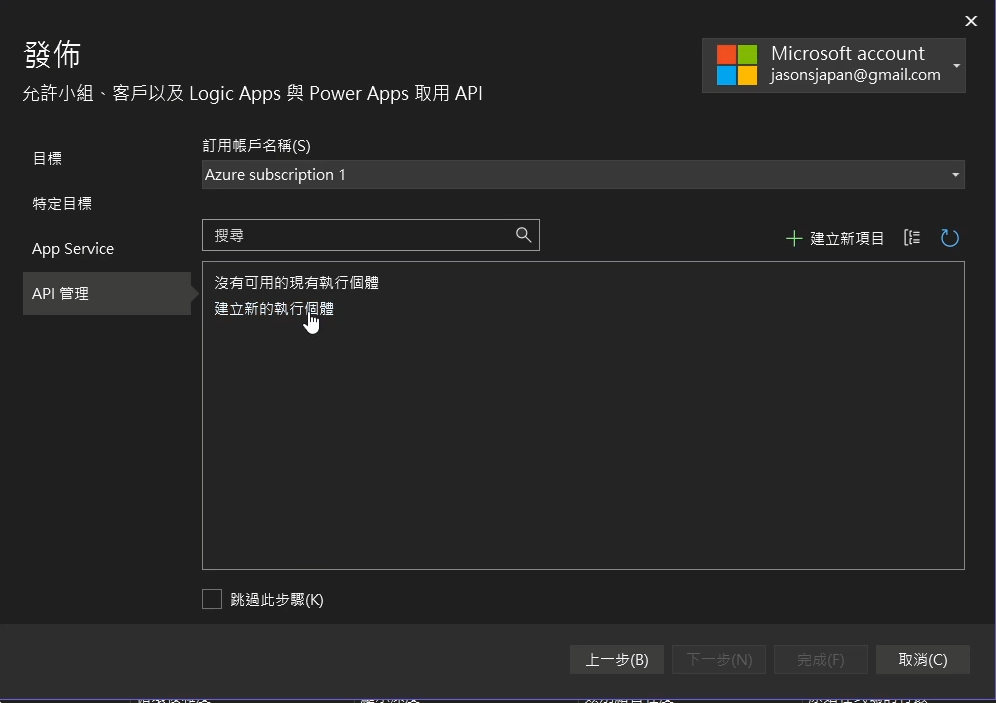
Task: Open the Azure subscription 1 dropdown
Action: click(583, 175)
